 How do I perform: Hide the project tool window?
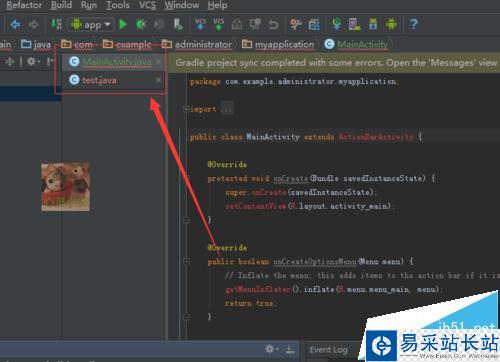(50, 61)
